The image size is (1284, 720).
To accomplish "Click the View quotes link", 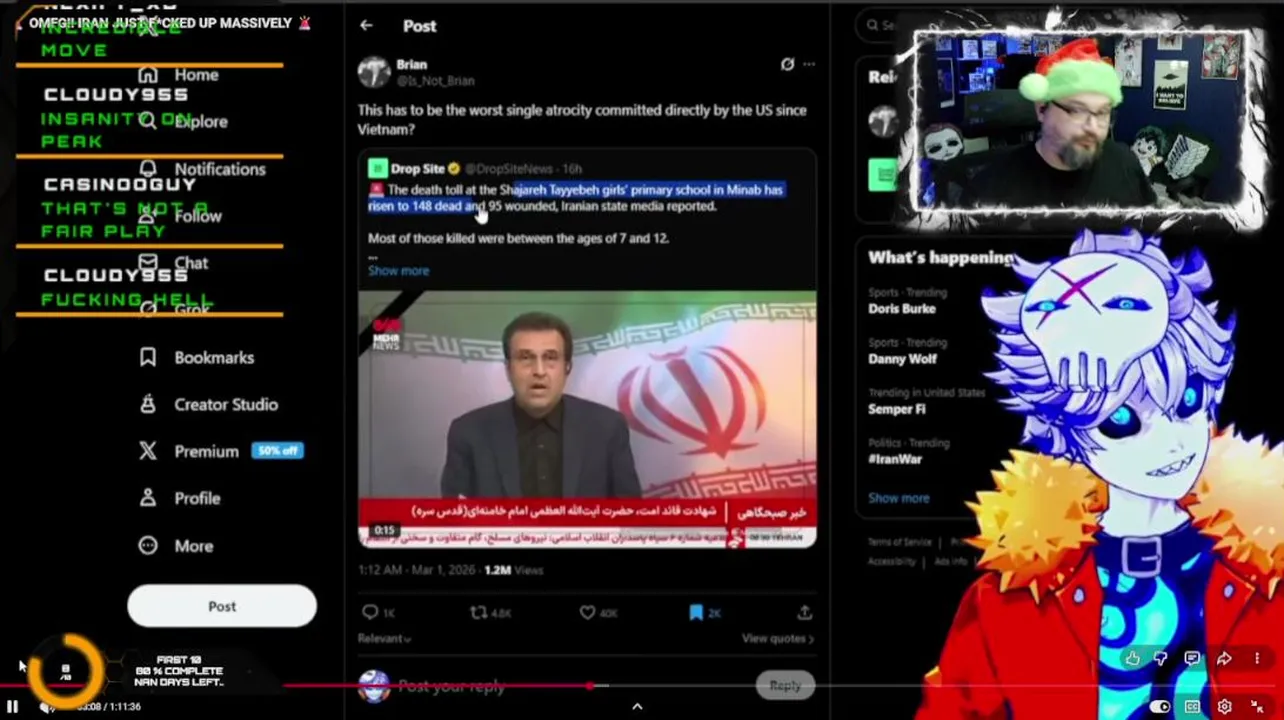I will coord(777,638).
